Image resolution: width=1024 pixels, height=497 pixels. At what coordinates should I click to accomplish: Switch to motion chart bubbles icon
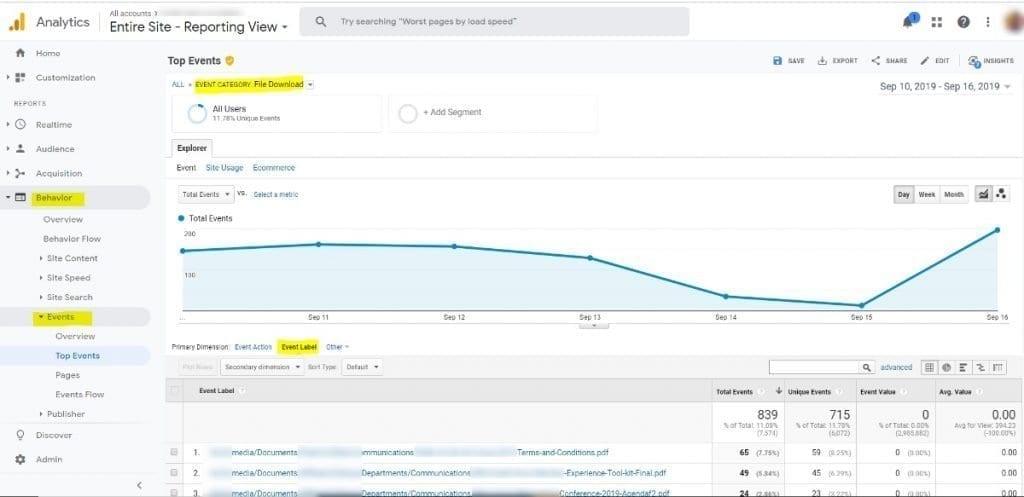click(x=1000, y=195)
